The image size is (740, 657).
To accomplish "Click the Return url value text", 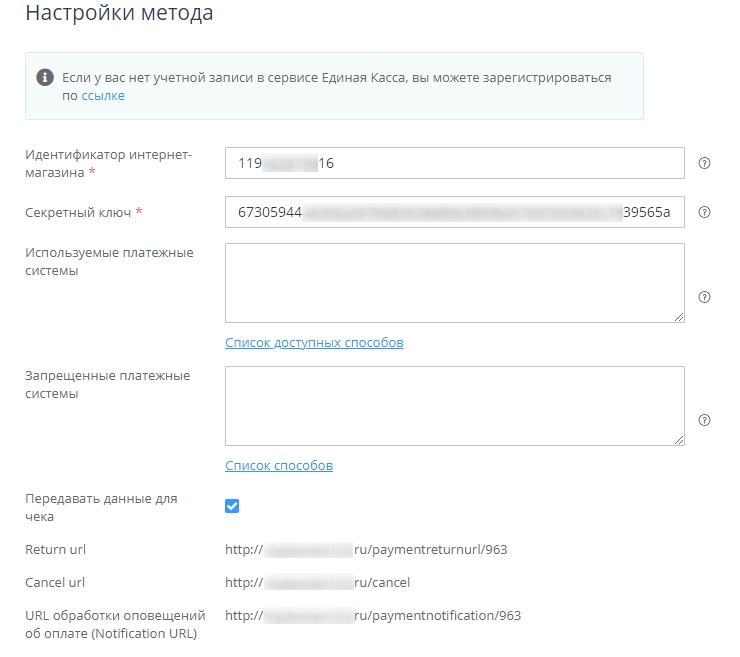I will tap(373, 549).
